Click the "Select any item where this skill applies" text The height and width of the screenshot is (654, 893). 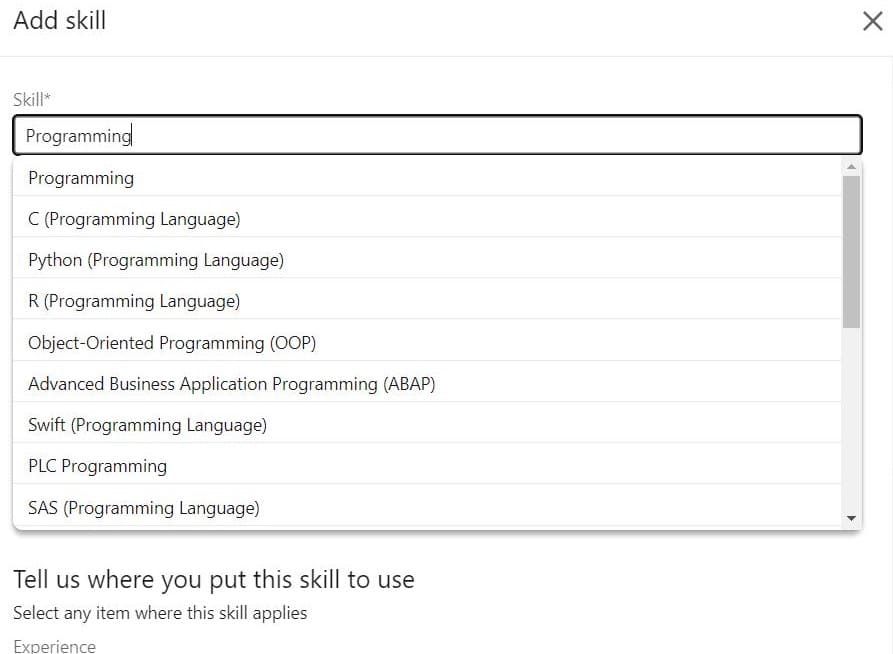tap(160, 613)
